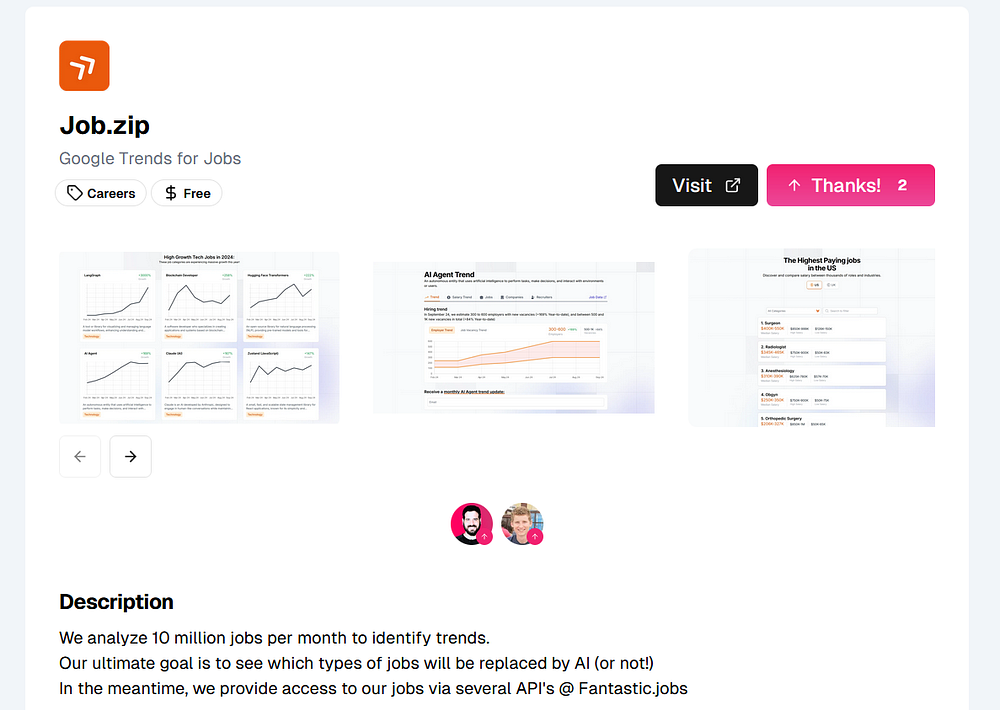This screenshot has height=710, width=1000.
Task: Open the bearded upvoter's avatar
Action: 472,524
